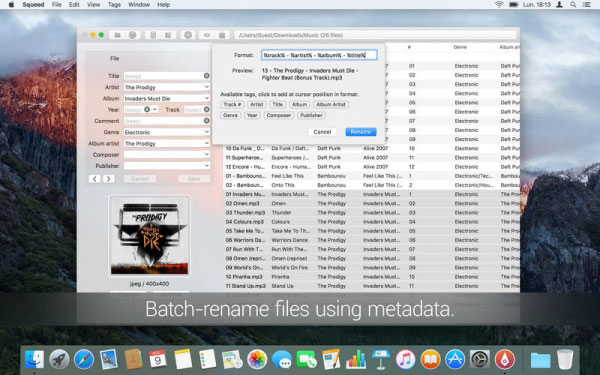Open System Preferences from the dock
The width and height of the screenshot is (600, 375).
[479, 360]
